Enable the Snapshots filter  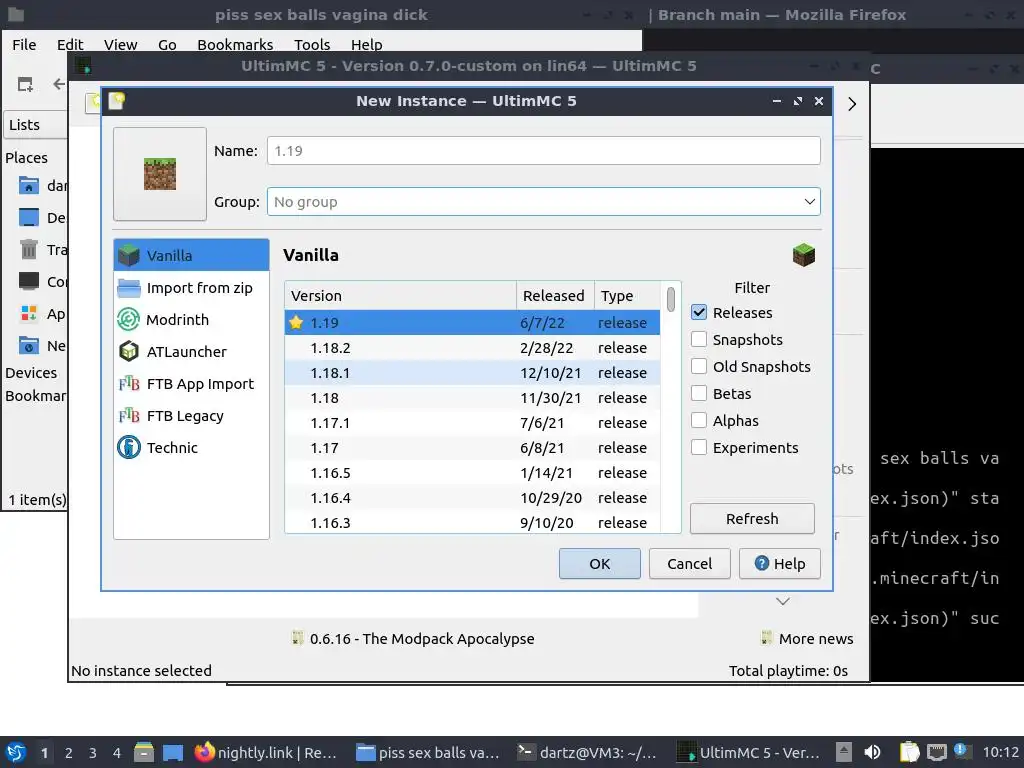click(699, 339)
